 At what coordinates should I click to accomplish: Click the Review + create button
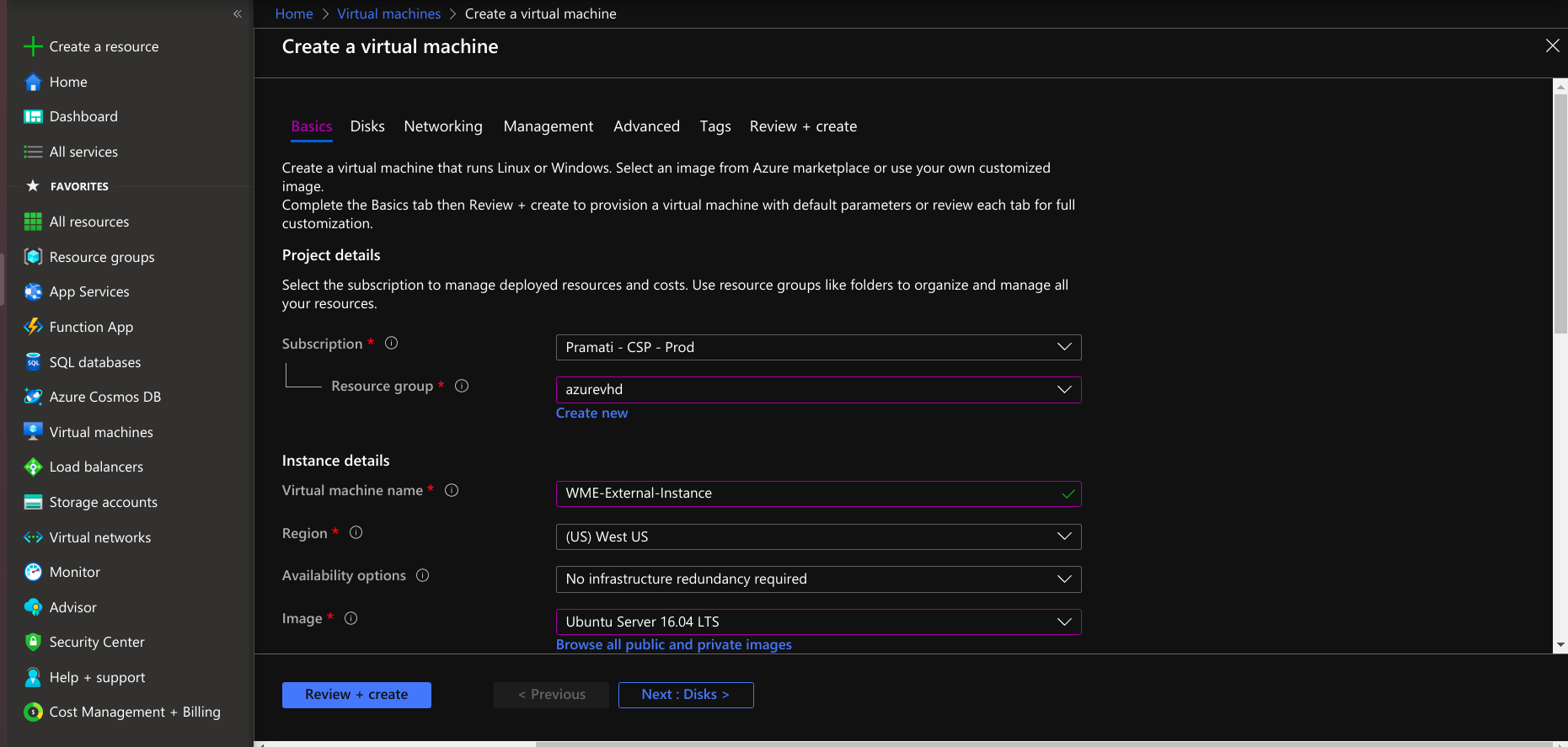point(356,695)
